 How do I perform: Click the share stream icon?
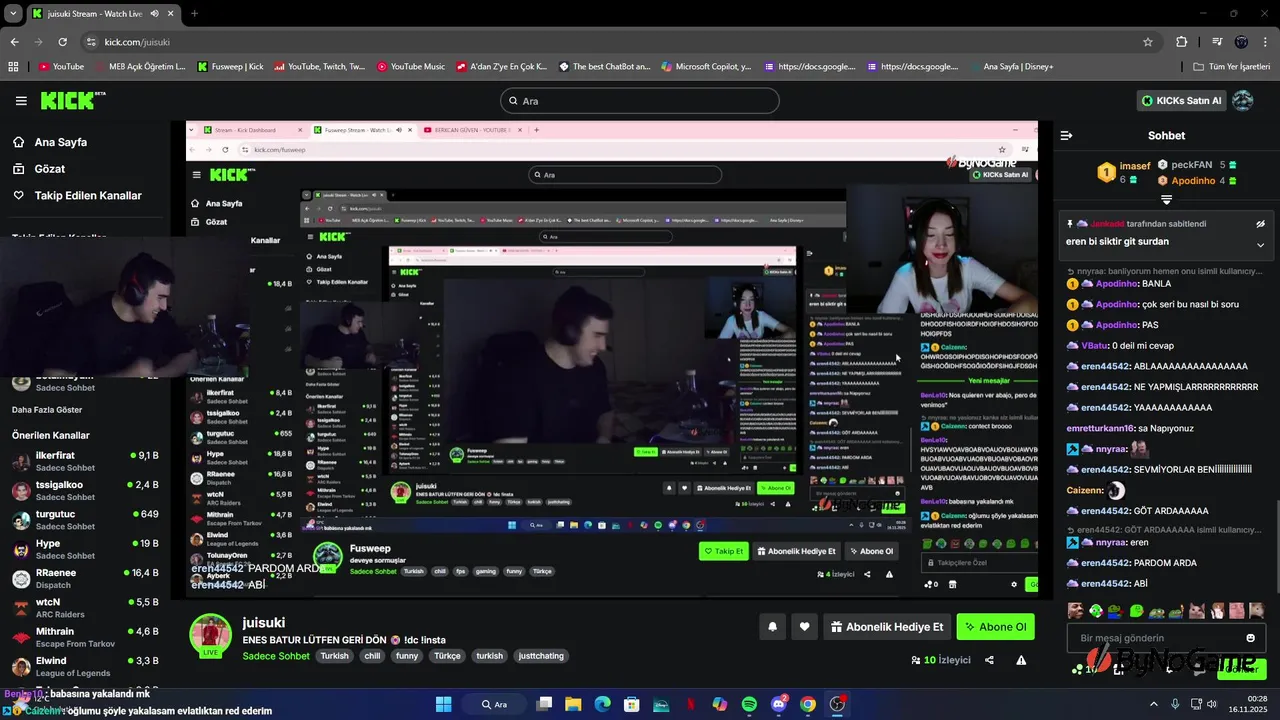pyautogui.click(x=989, y=660)
